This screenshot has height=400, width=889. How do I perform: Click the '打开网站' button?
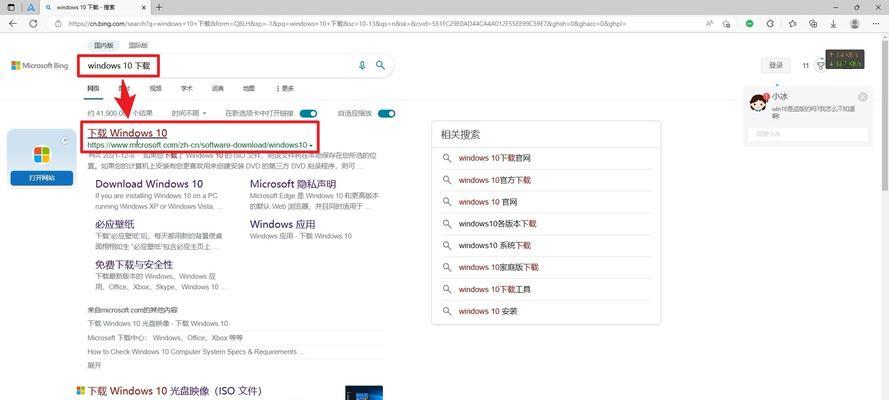coord(41,178)
